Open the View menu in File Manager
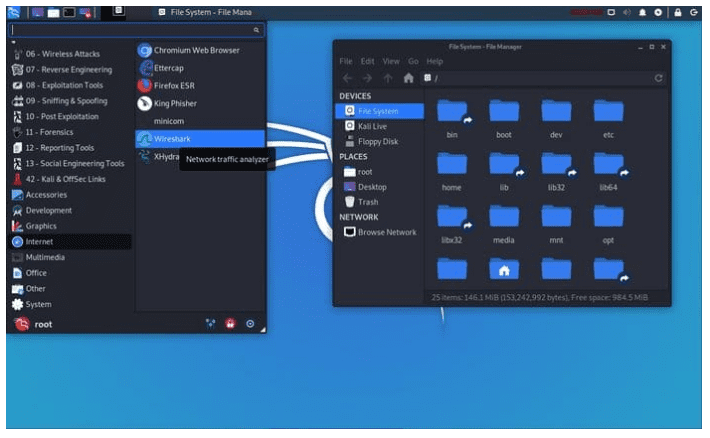 point(391,61)
